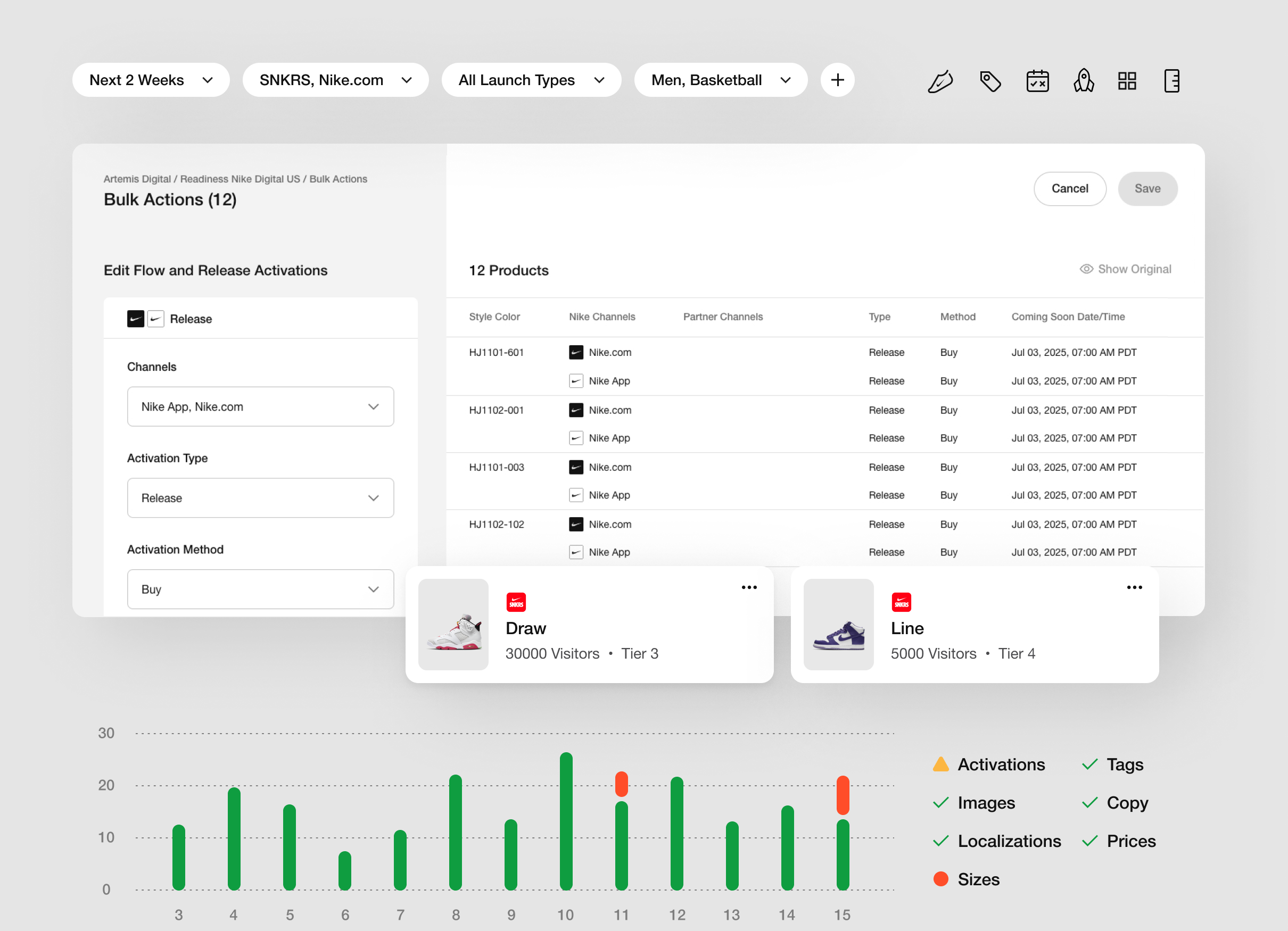Click the green check beside Images

click(940, 803)
